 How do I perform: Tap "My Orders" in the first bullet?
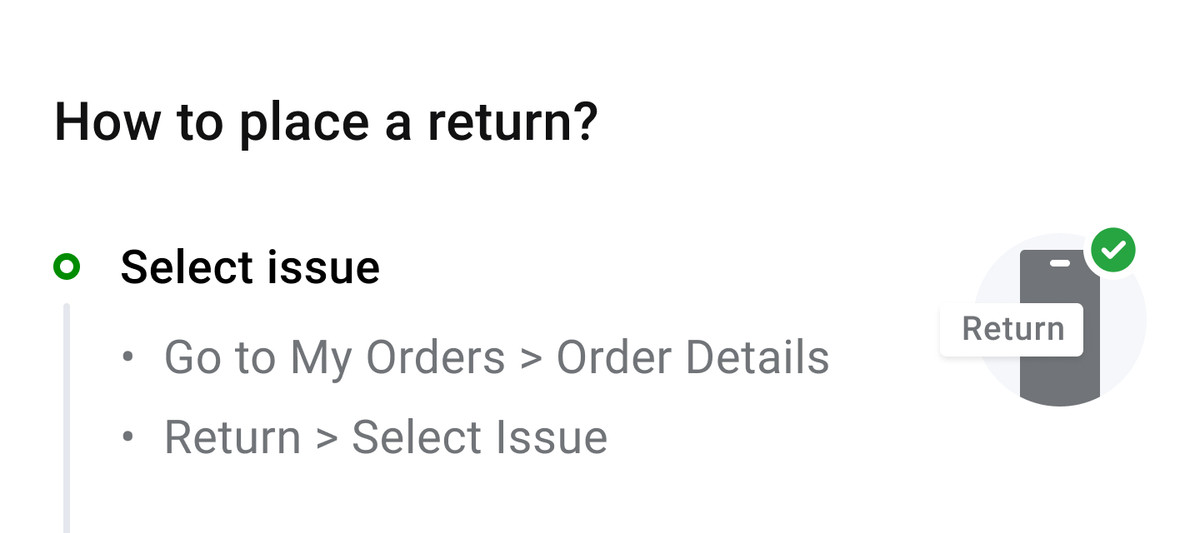coord(398,357)
